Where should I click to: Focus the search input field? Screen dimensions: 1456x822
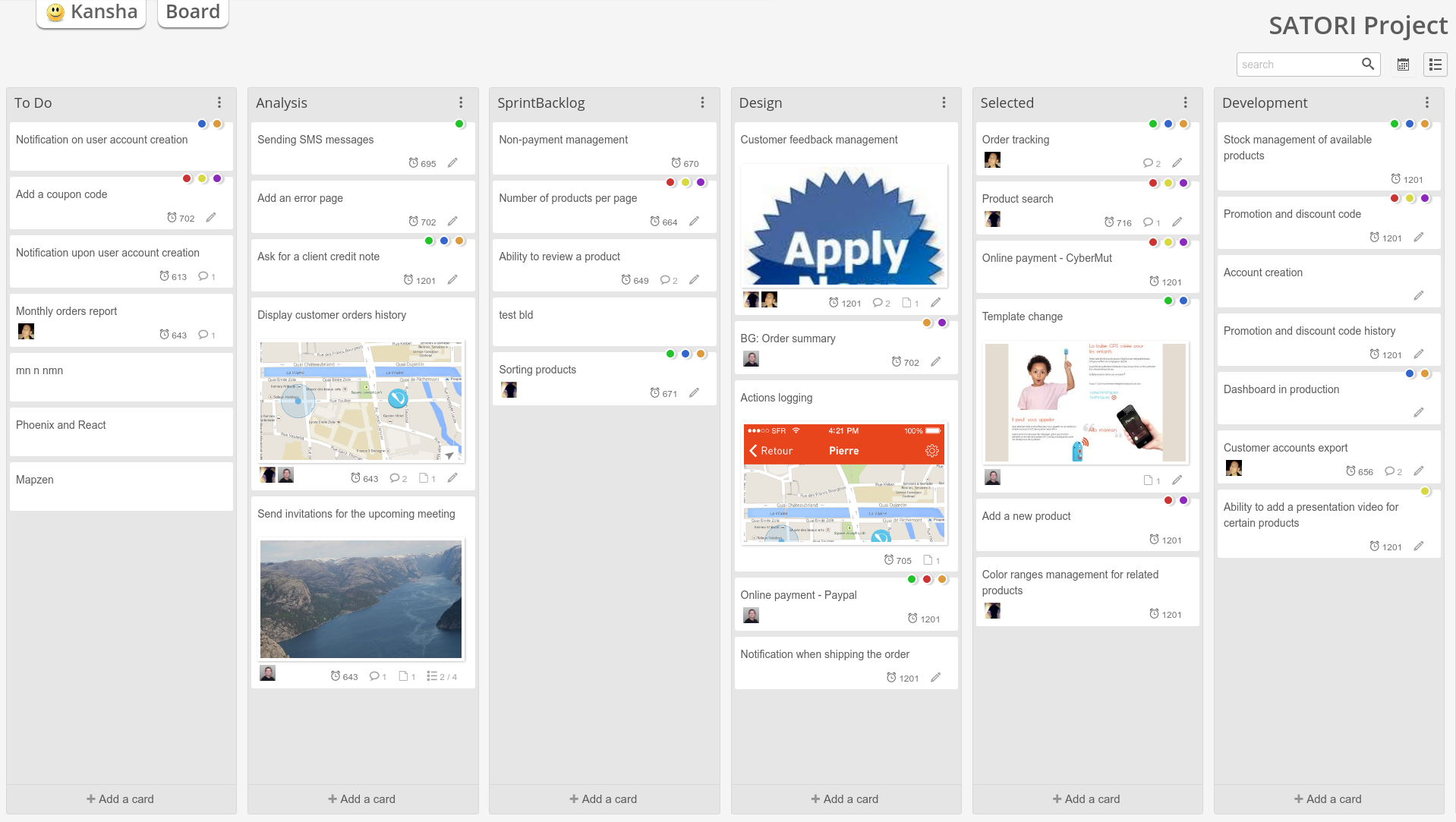coord(1299,65)
